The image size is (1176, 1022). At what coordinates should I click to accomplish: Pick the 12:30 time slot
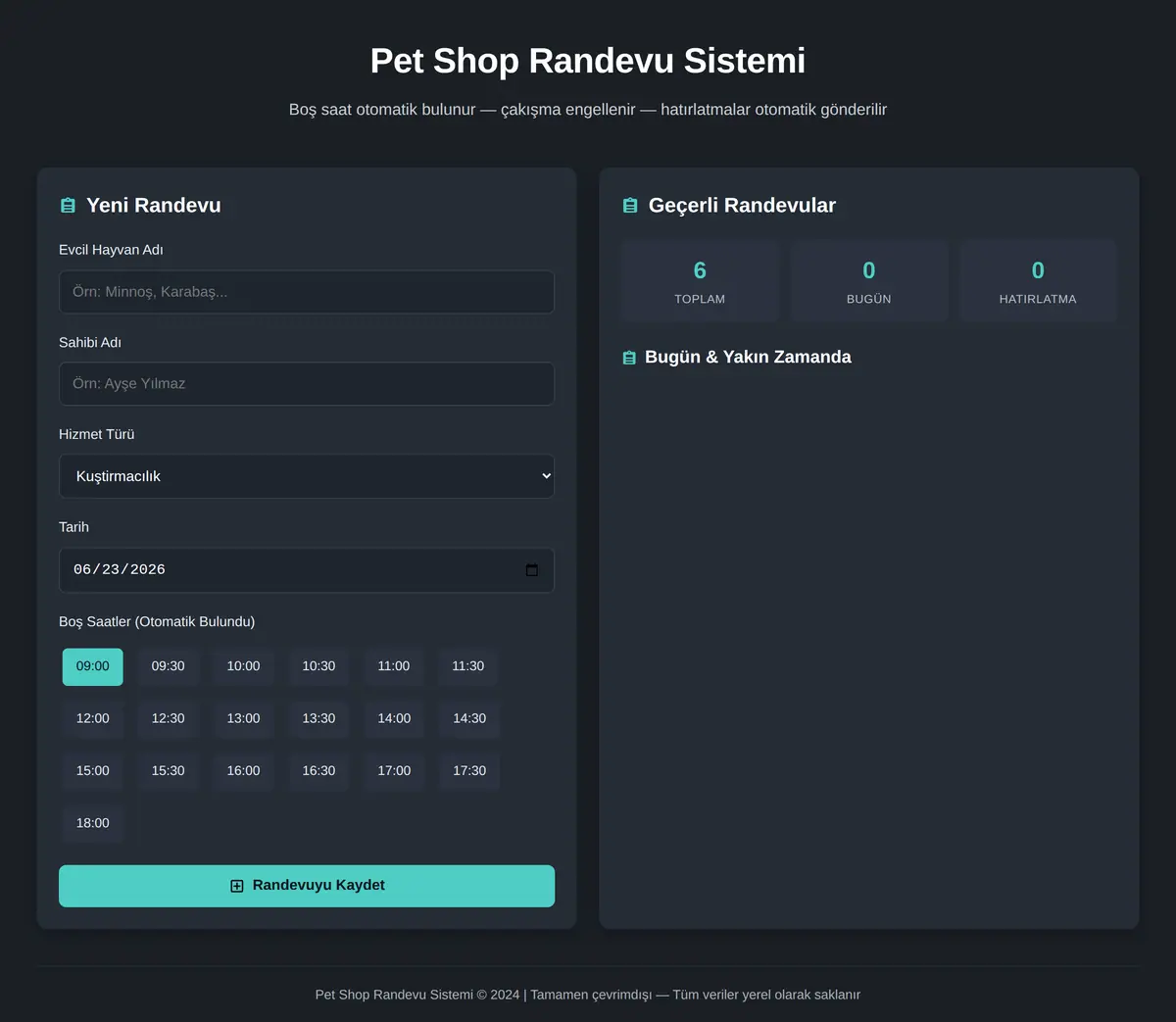169,719
